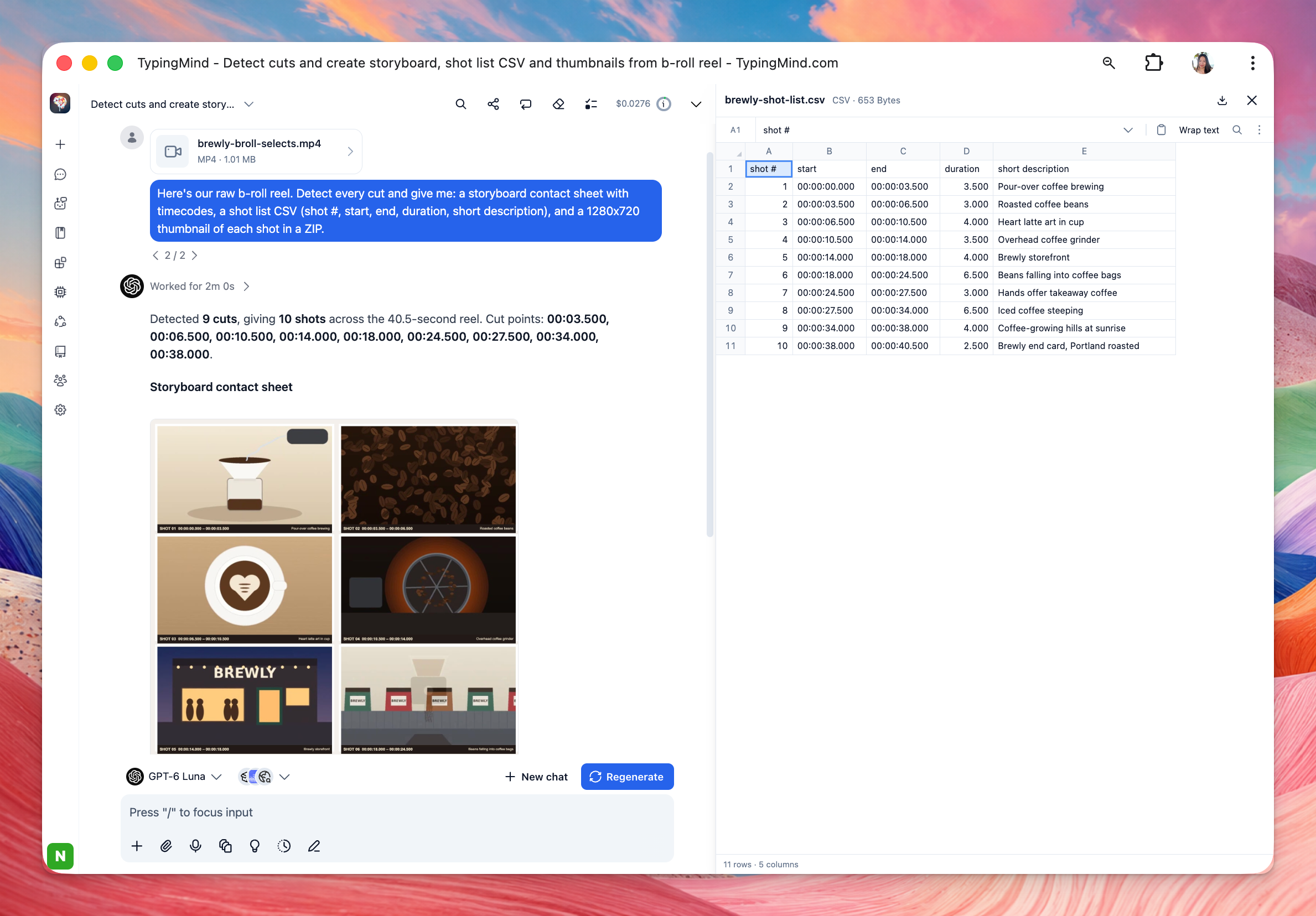Image resolution: width=1316 pixels, height=916 pixels.
Task: Click the chat area vertical scrollbar
Action: click(x=709, y=343)
